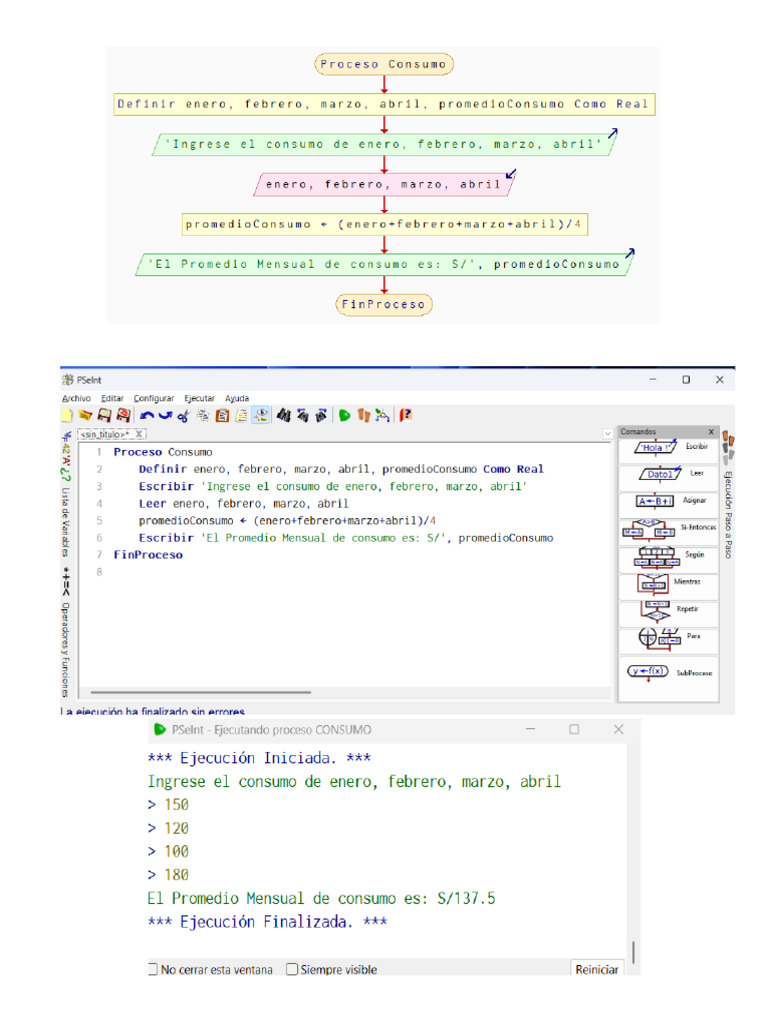Open the Archivo menu
This screenshot has width=768, height=1024.
click(x=76, y=398)
